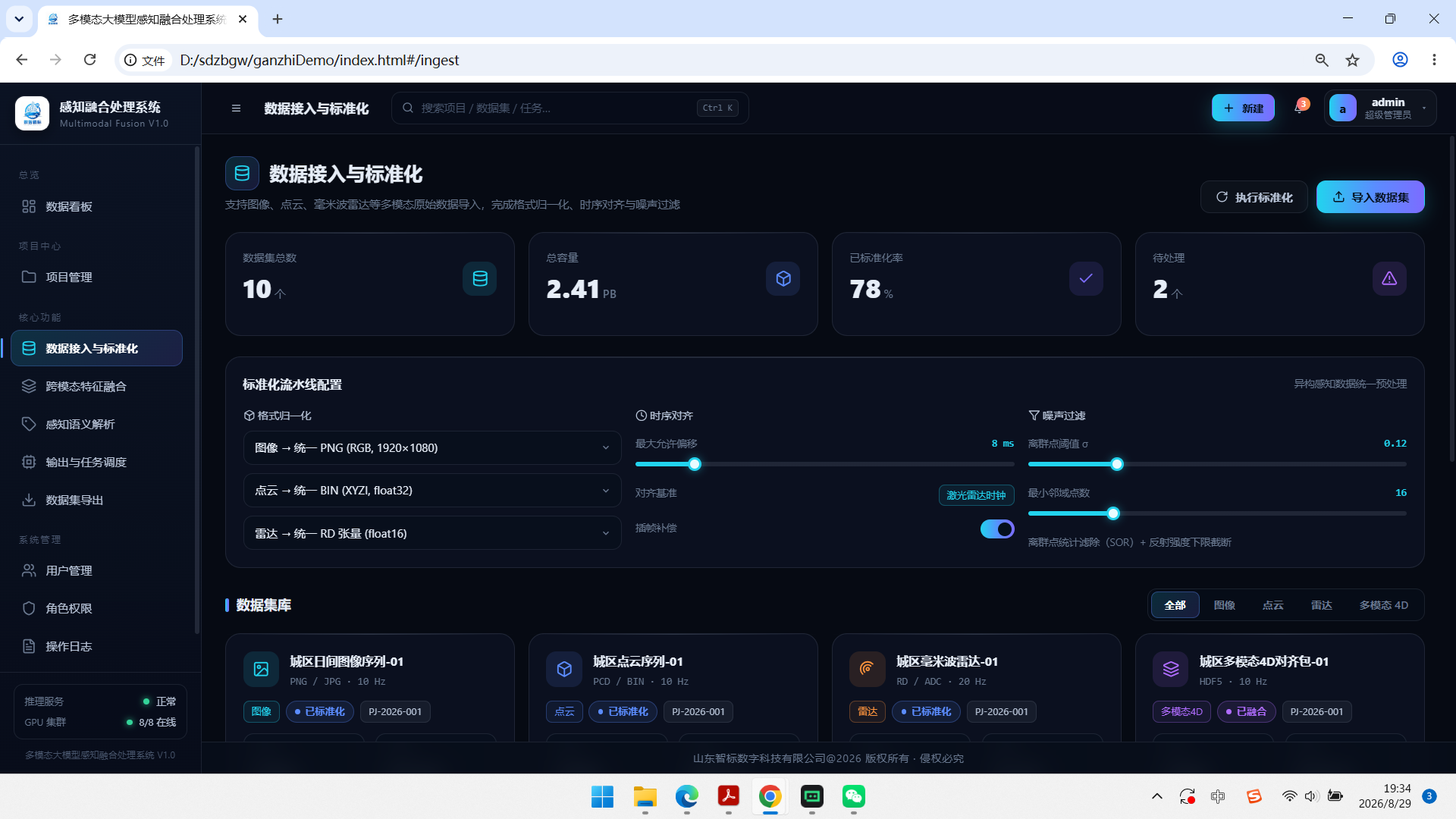The width and height of the screenshot is (1456, 819).
Task: Open the Chrome three-dot menu
Action: pyautogui.click(x=1433, y=60)
